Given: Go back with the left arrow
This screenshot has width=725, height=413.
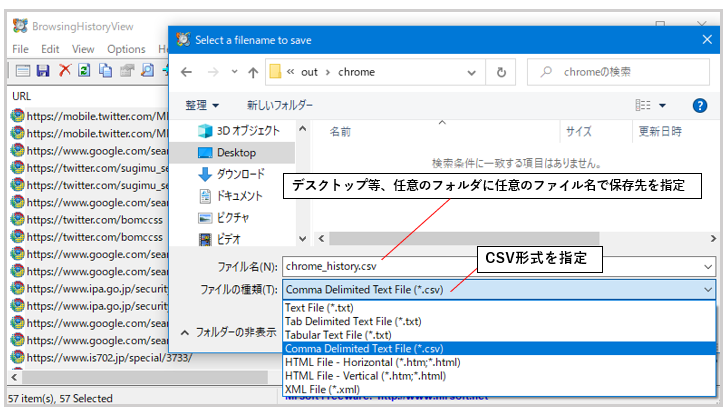Looking at the screenshot, I should (186, 72).
